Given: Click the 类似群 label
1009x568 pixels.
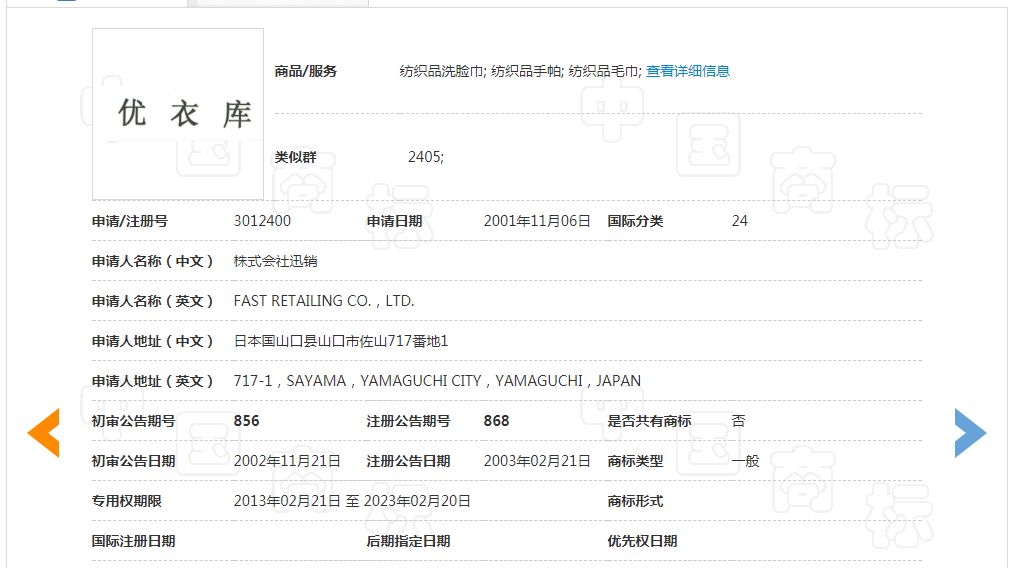Looking at the screenshot, I should tap(295, 157).
